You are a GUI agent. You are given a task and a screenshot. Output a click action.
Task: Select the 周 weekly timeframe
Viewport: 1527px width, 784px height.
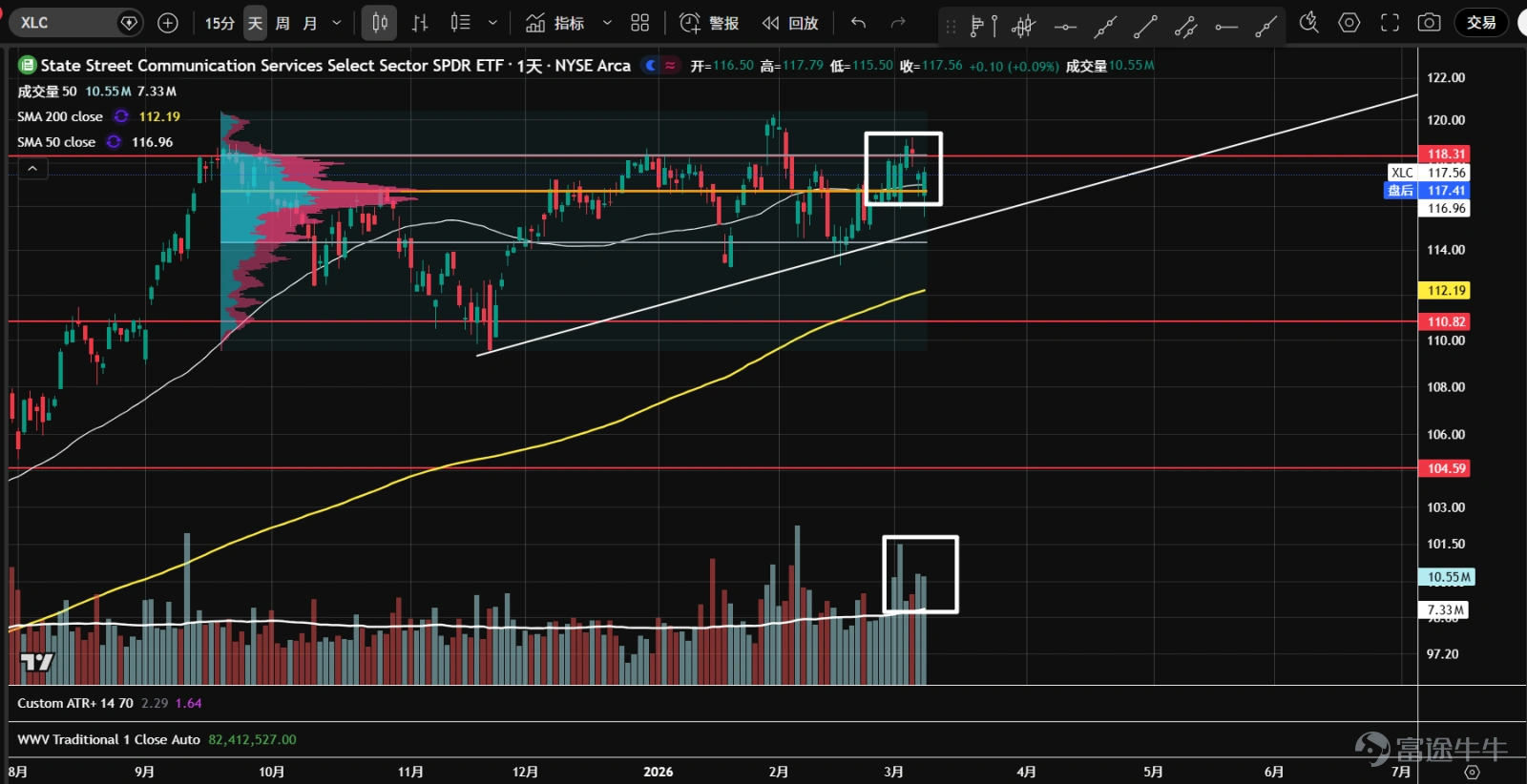pyautogui.click(x=282, y=23)
